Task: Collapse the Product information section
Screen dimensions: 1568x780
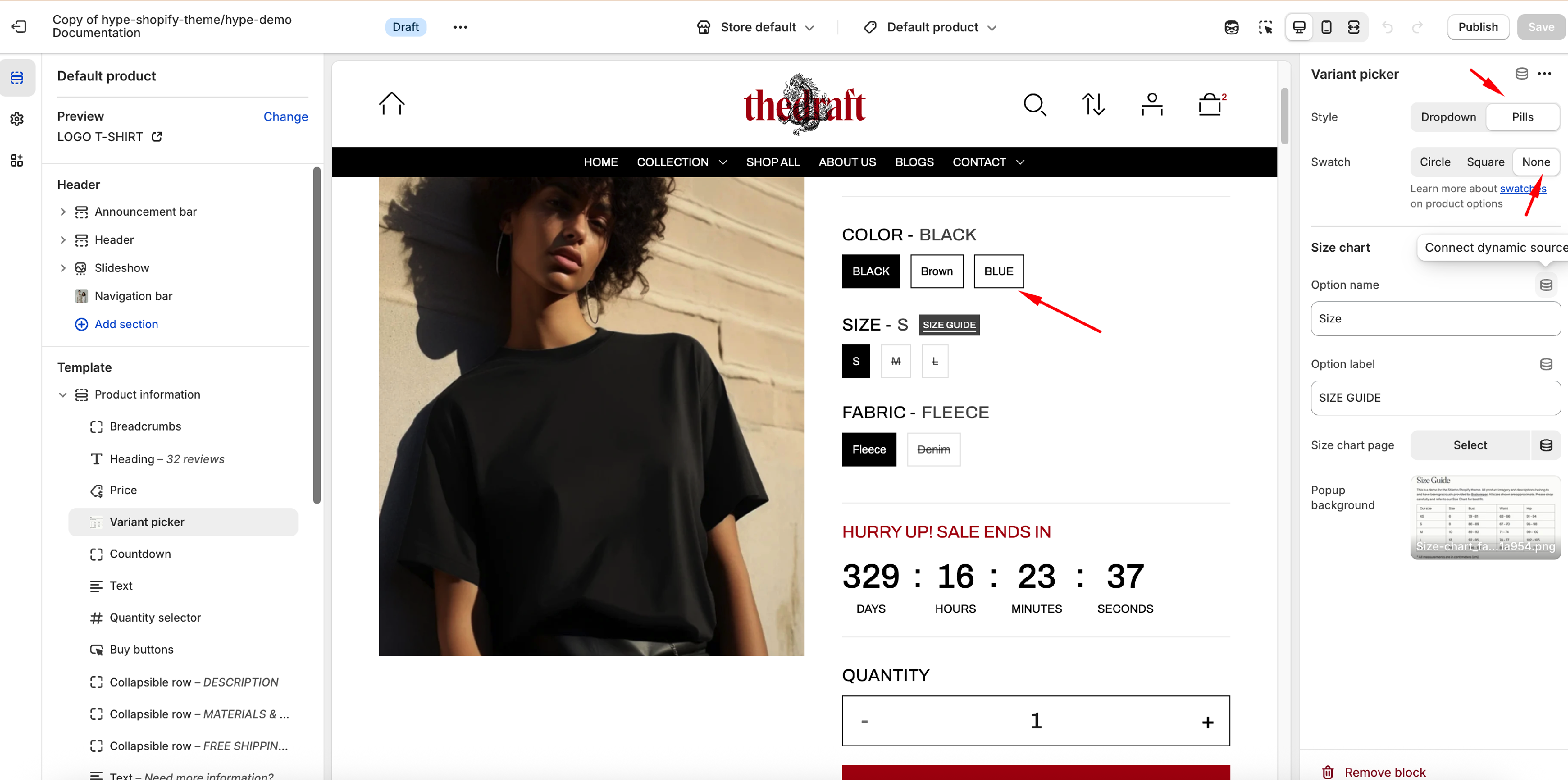Action: point(63,395)
